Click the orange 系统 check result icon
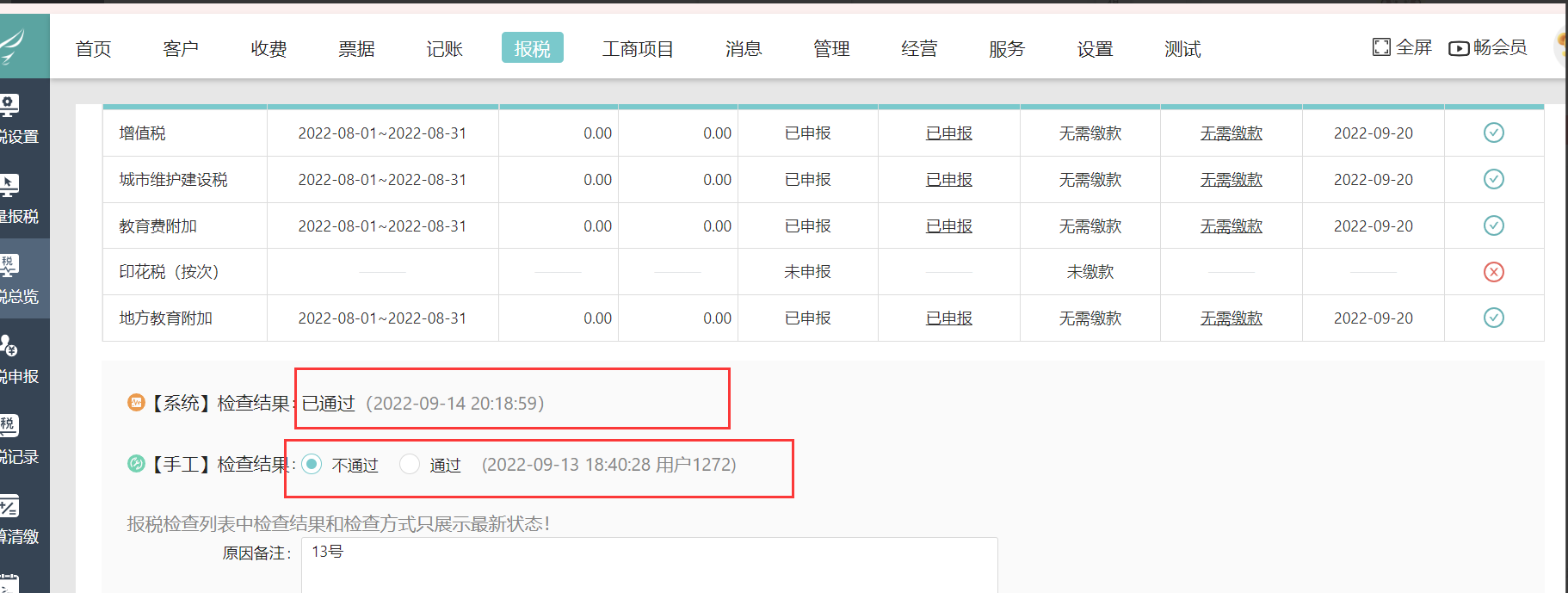 (x=136, y=403)
